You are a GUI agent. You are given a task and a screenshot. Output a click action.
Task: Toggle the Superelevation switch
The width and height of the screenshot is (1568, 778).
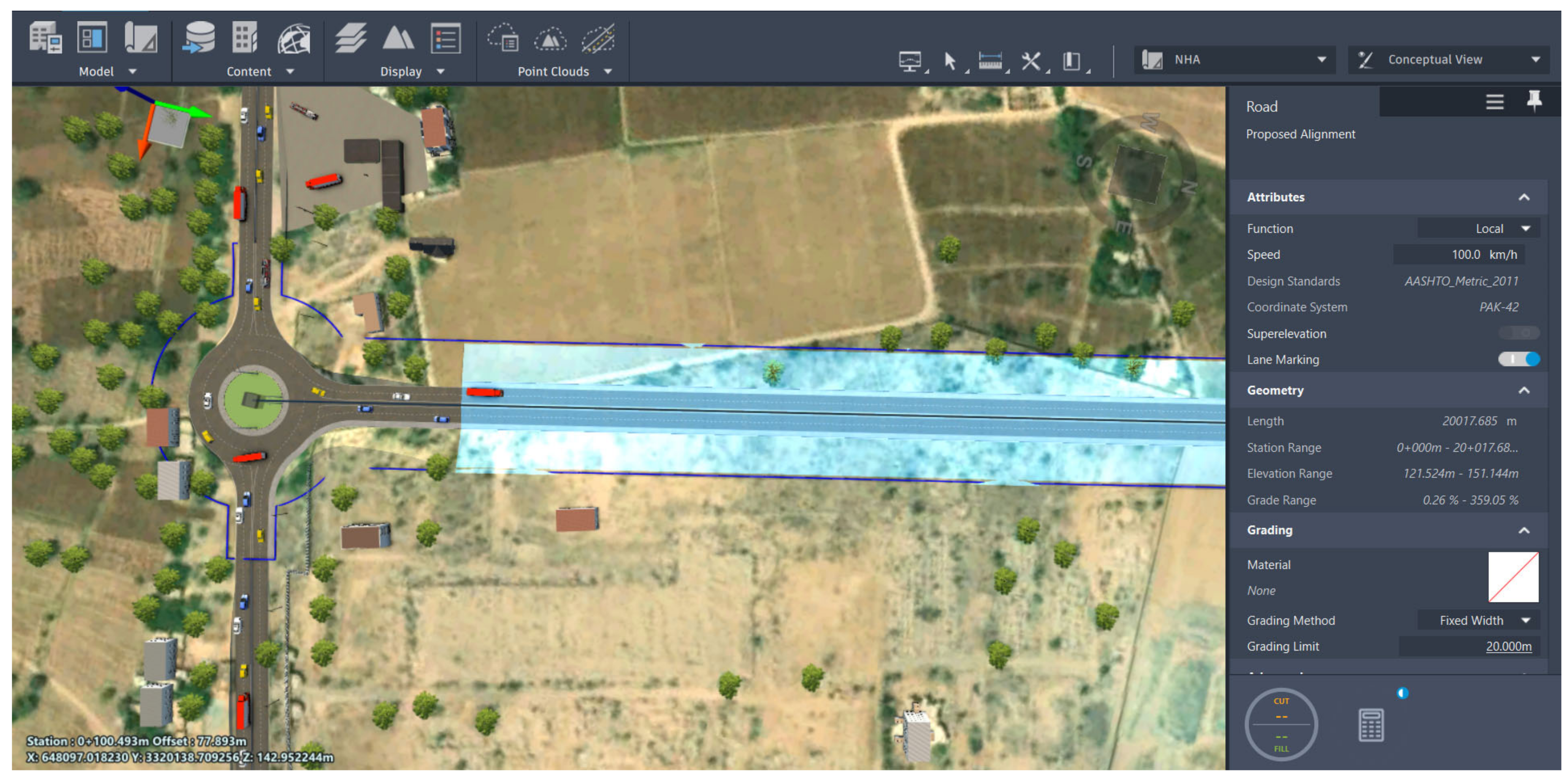pyautogui.click(x=1519, y=333)
